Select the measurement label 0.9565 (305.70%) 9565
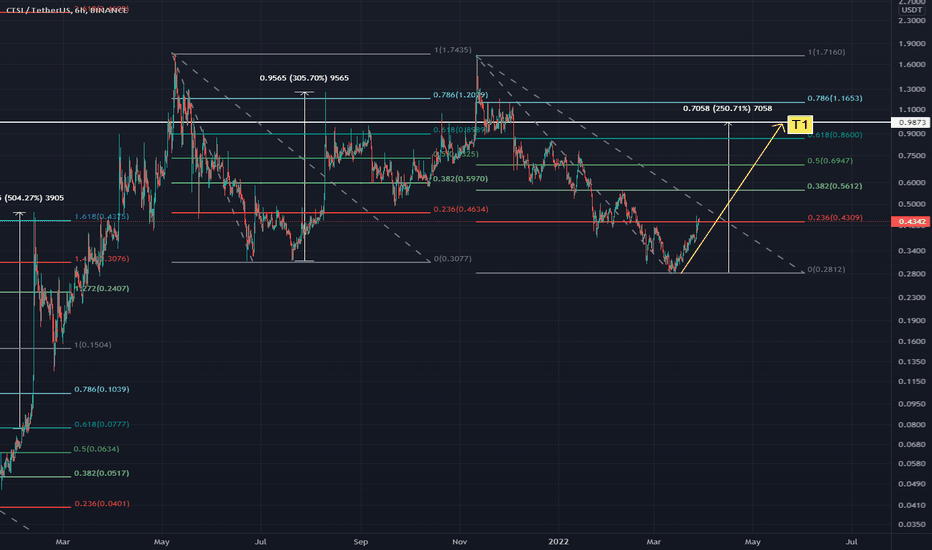Viewport: 932px width, 550px height. 304,78
